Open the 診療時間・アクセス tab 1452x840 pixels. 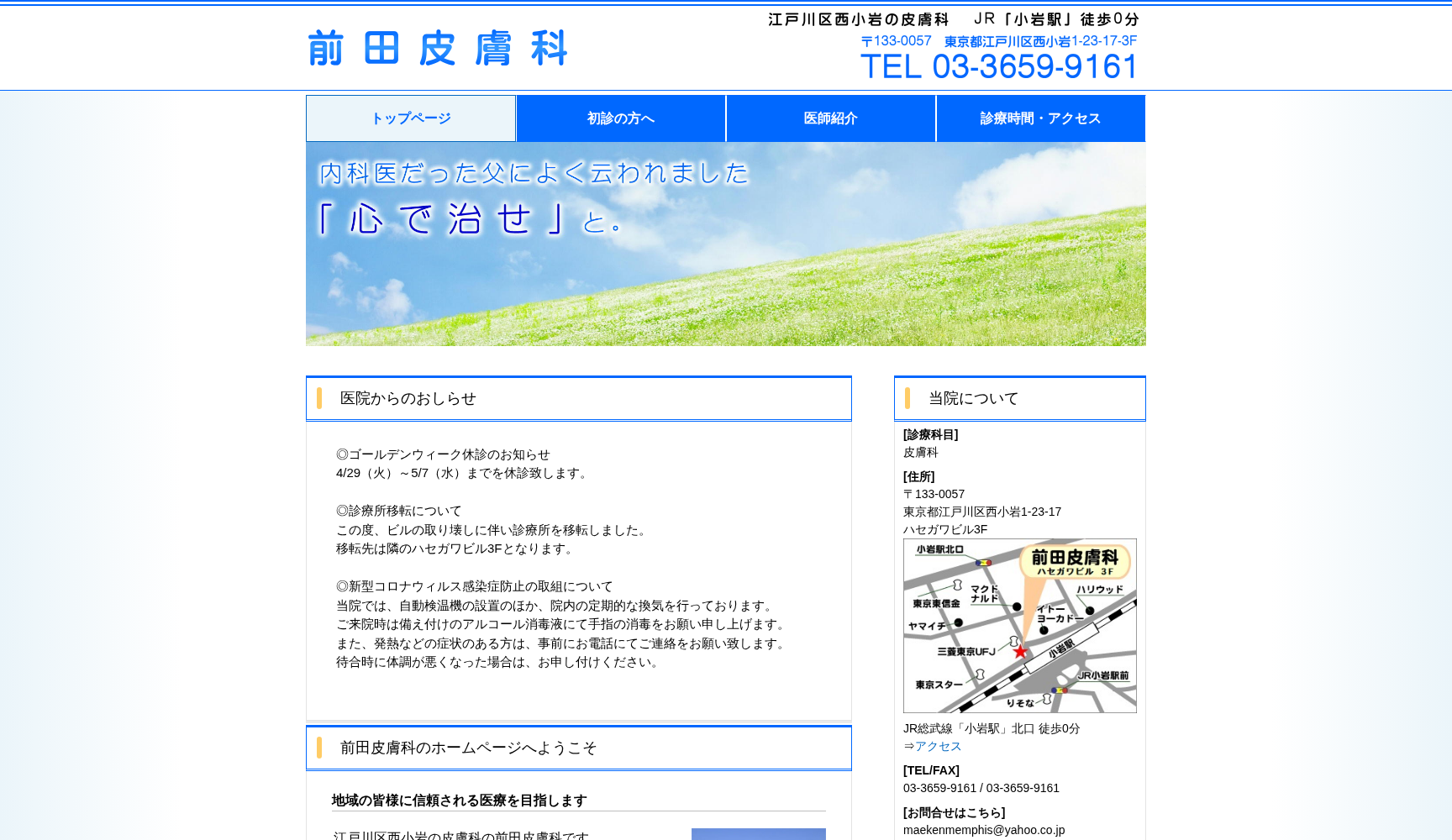(1039, 118)
